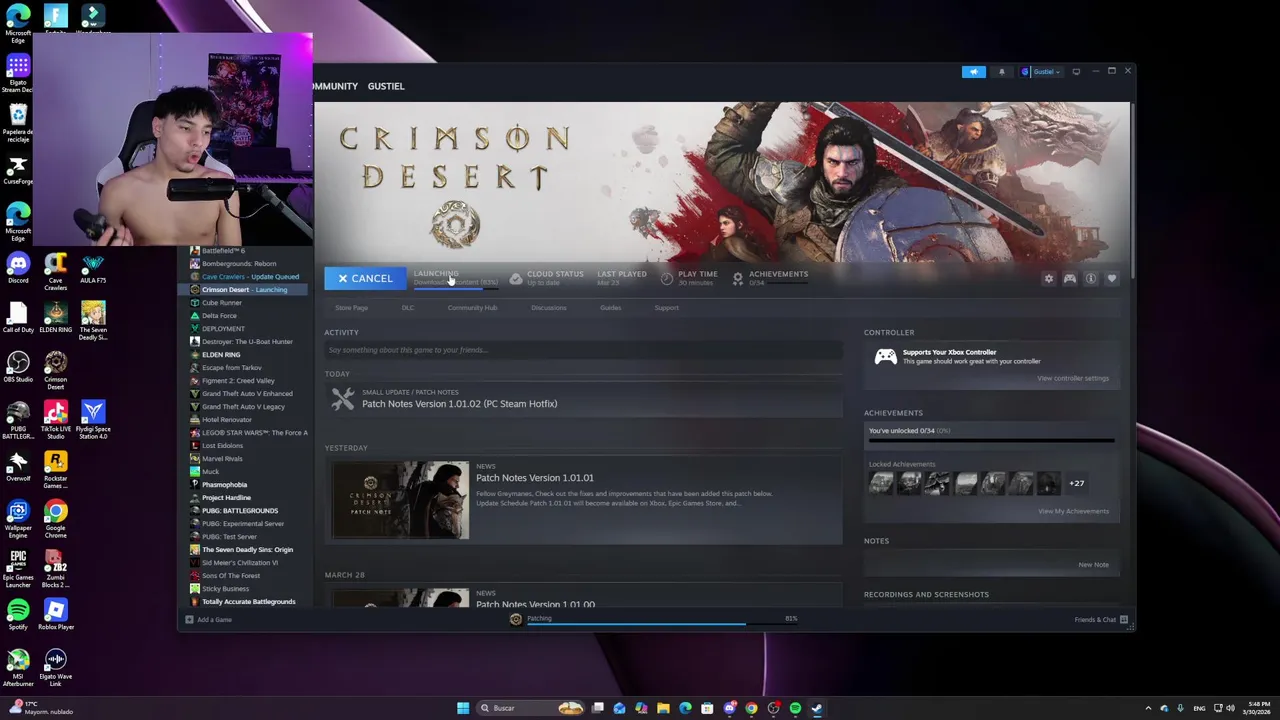Open the Support tab

(666, 308)
